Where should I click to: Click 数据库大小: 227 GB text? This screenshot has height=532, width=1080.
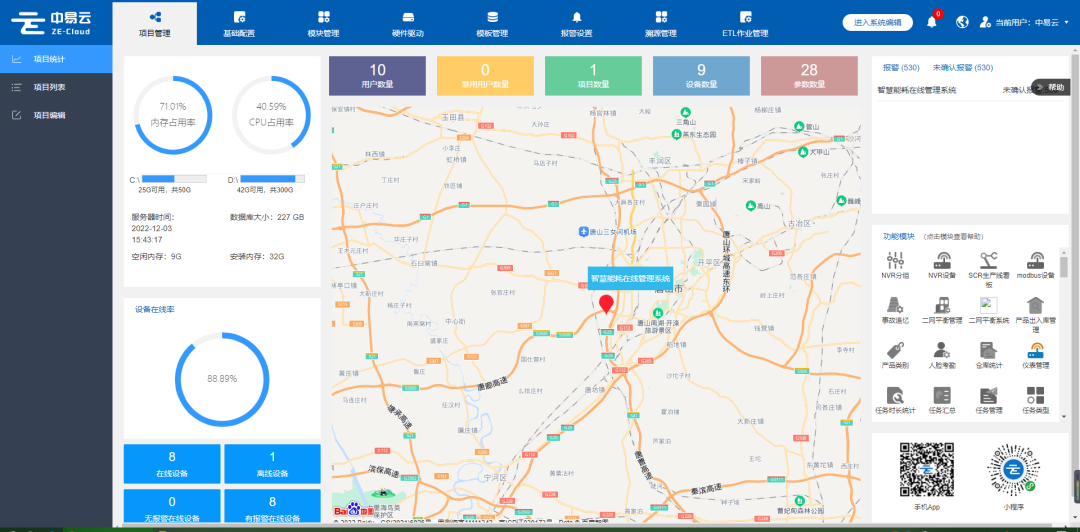pyautogui.click(x=267, y=216)
